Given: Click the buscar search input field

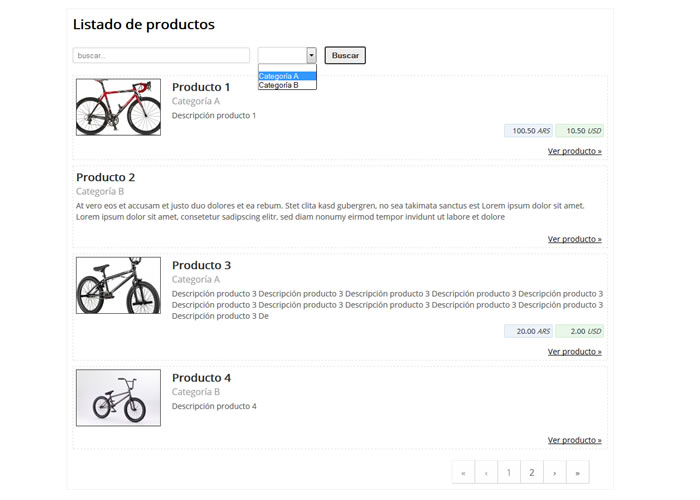Looking at the screenshot, I should 161,55.
